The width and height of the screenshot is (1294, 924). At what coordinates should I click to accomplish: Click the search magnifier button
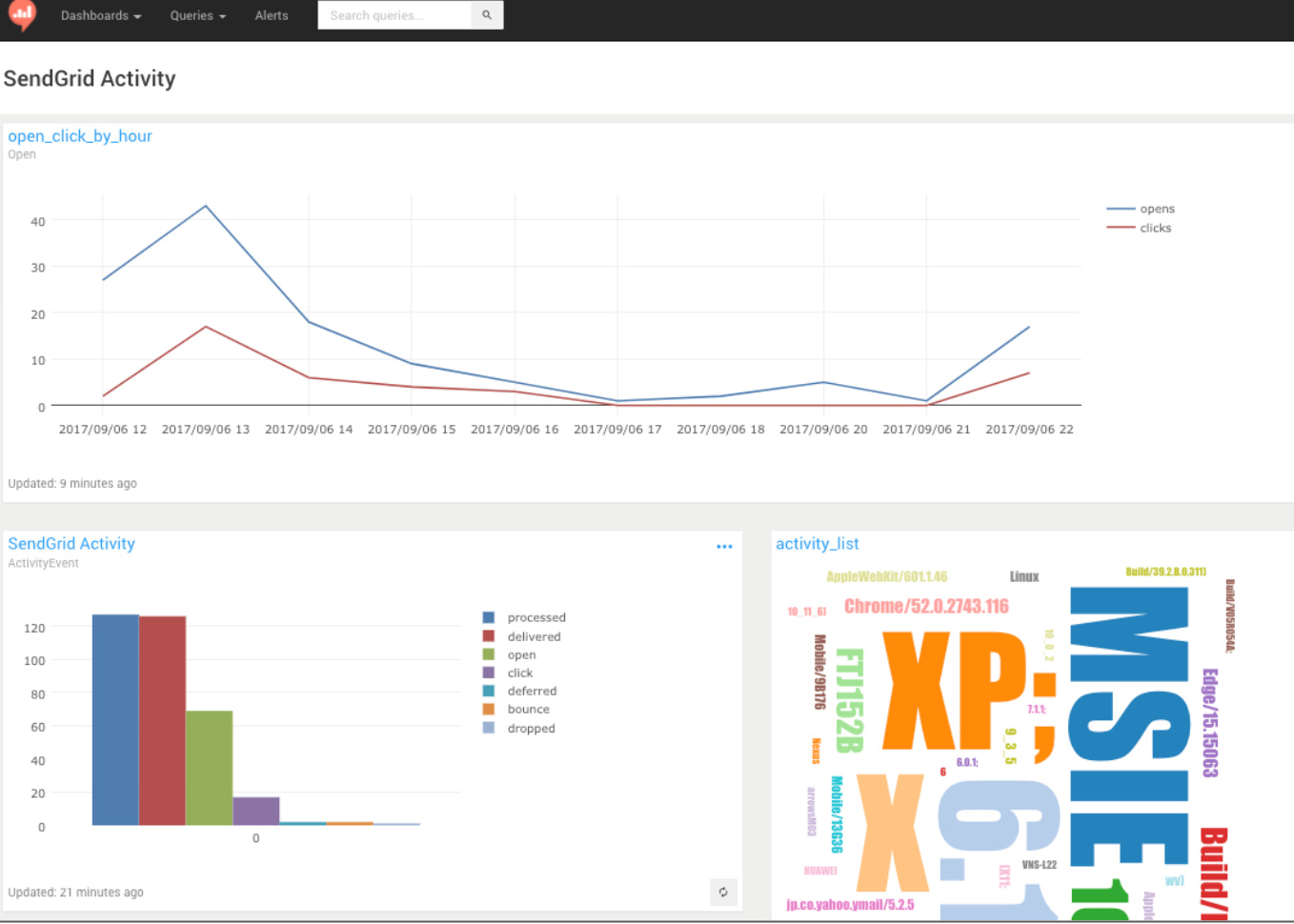point(487,15)
